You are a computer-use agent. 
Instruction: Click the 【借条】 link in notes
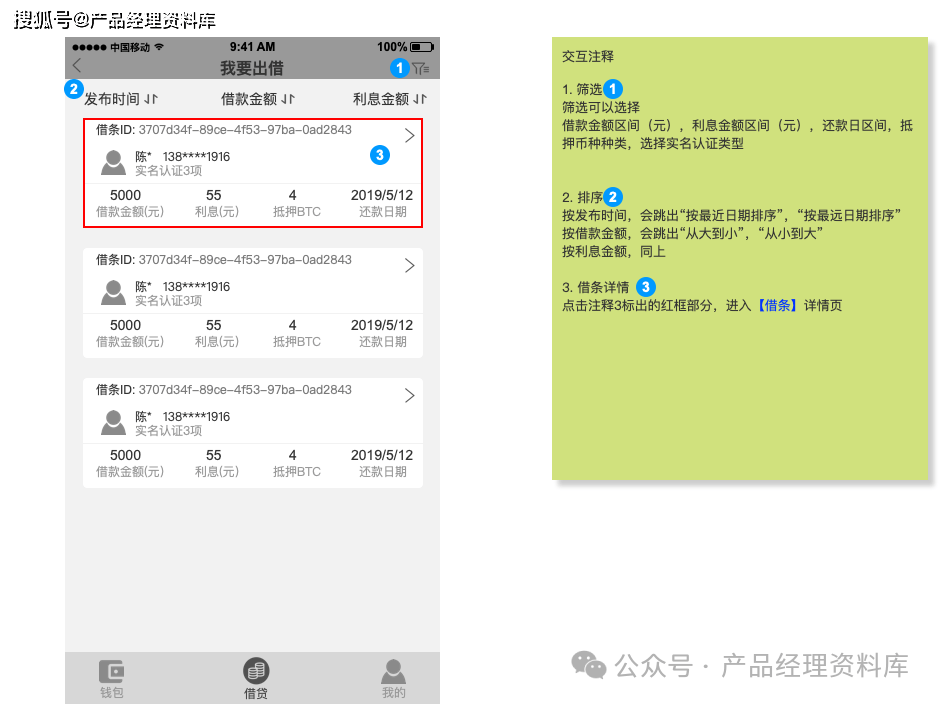777,305
